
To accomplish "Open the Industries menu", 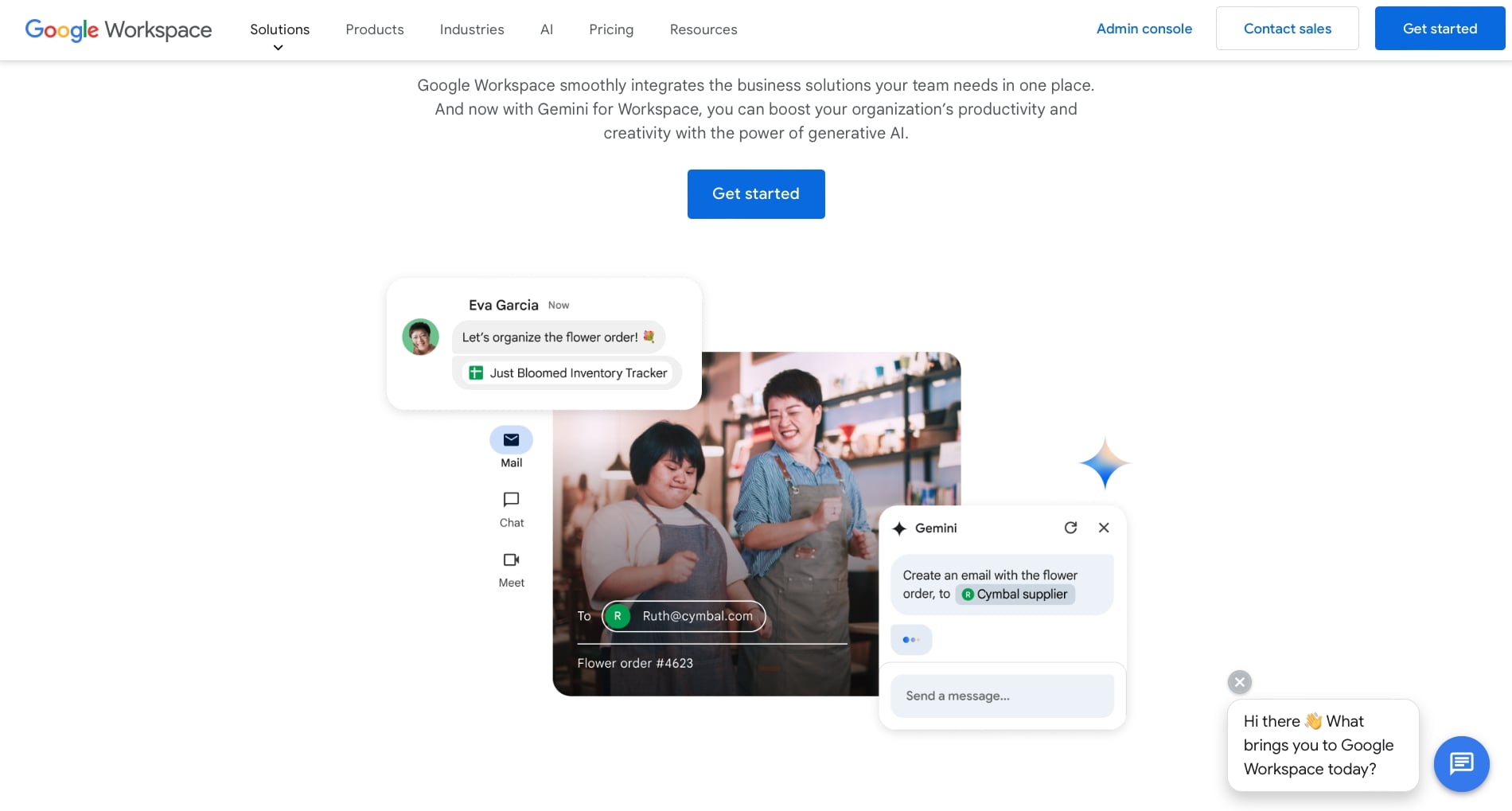I will coord(472,29).
